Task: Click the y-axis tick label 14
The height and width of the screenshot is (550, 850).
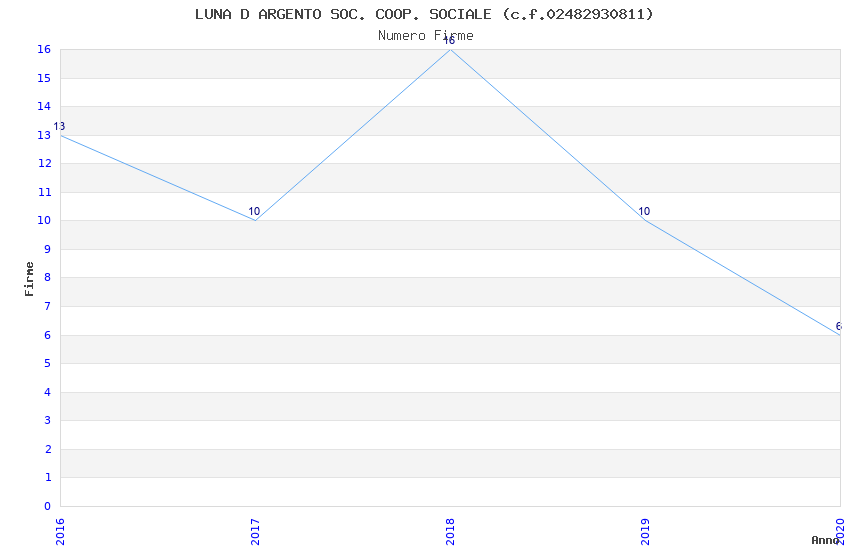Action: tap(44, 106)
